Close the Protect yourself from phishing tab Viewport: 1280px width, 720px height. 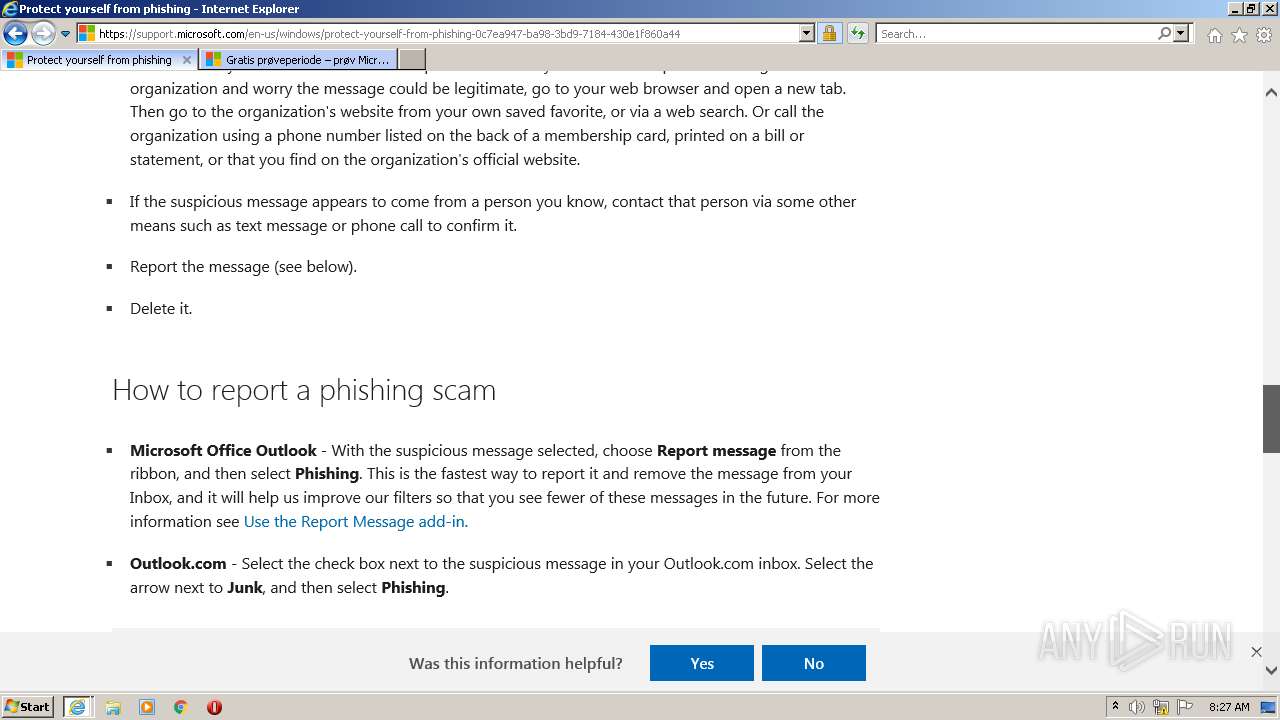point(186,60)
